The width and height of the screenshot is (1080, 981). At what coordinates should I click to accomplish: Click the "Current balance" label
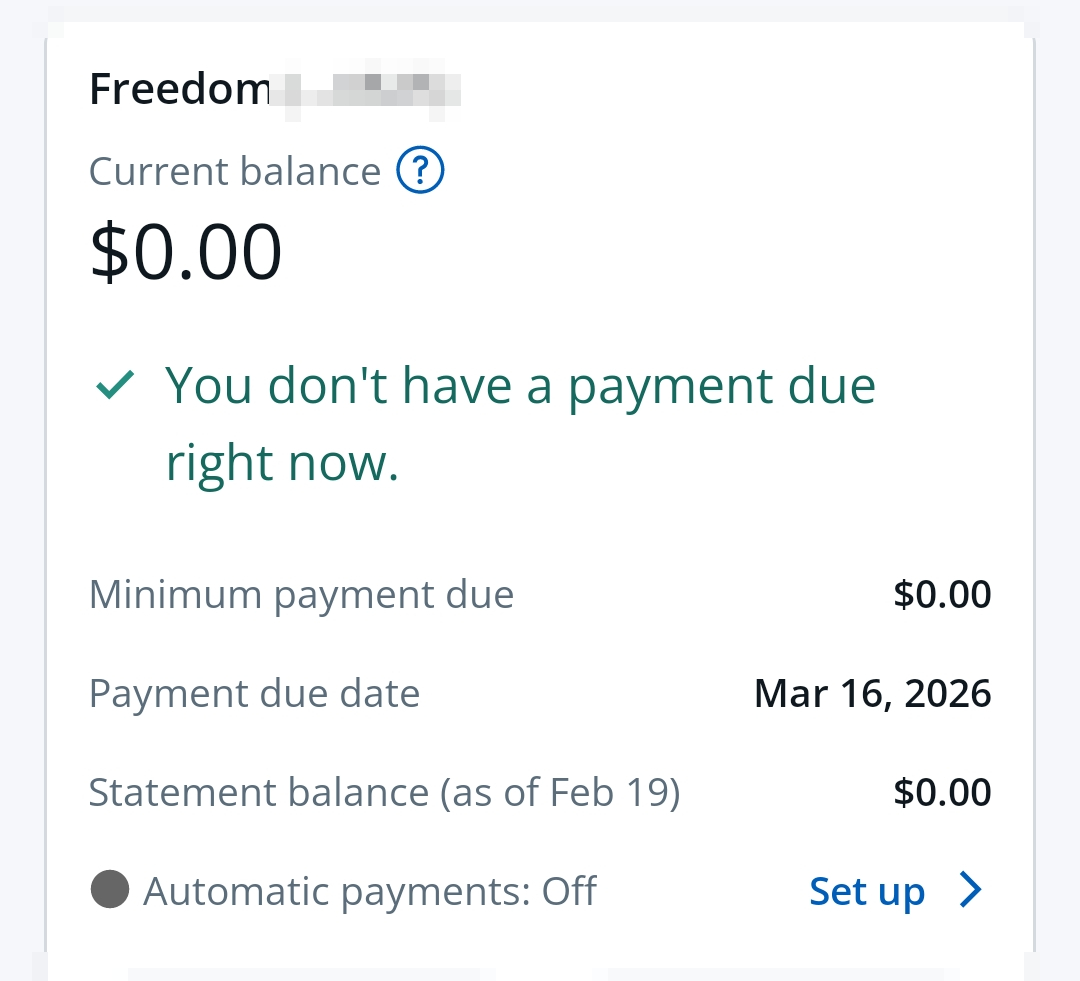235,171
